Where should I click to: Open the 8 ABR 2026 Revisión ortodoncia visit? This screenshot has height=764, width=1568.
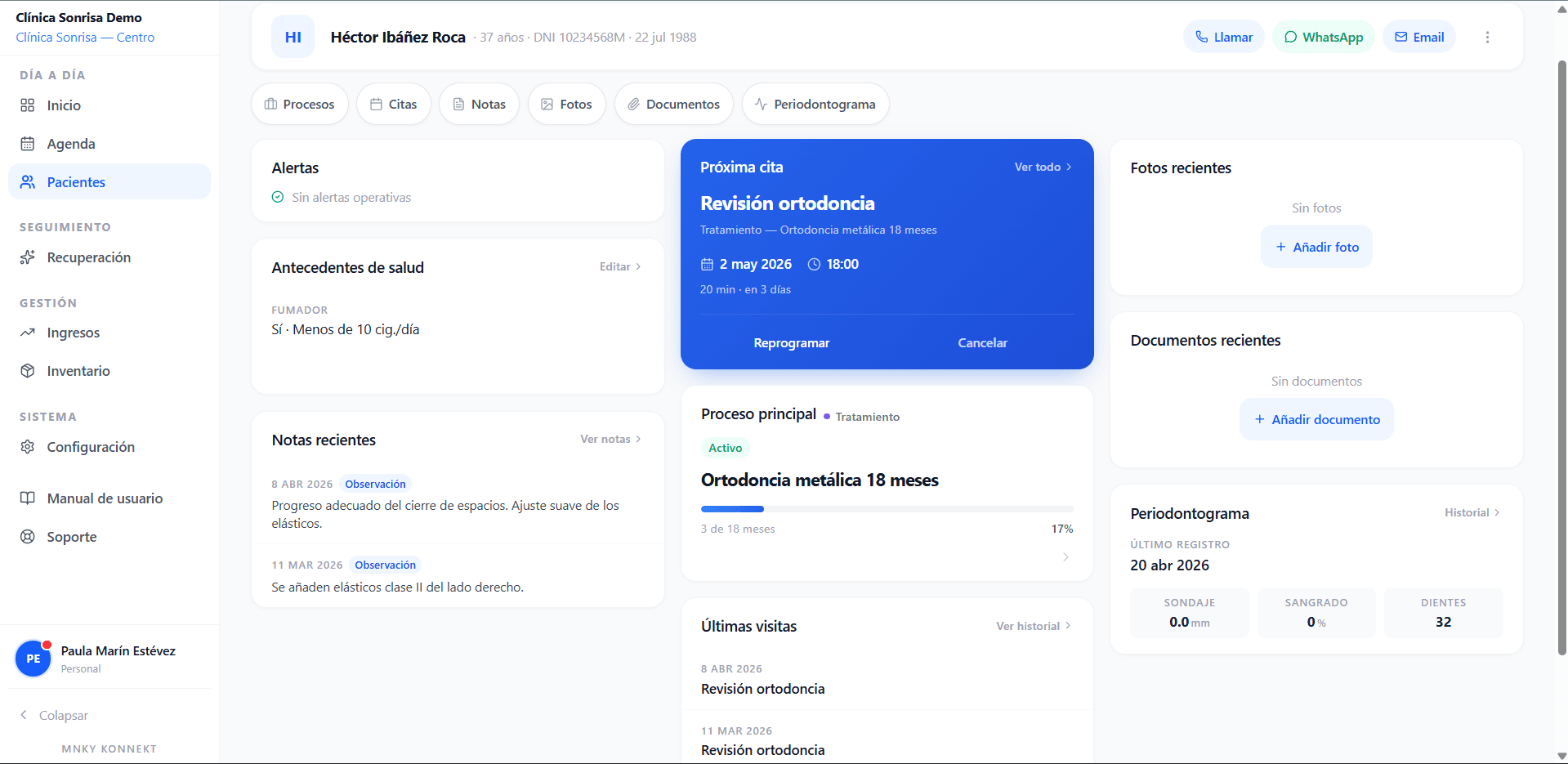[887, 679]
